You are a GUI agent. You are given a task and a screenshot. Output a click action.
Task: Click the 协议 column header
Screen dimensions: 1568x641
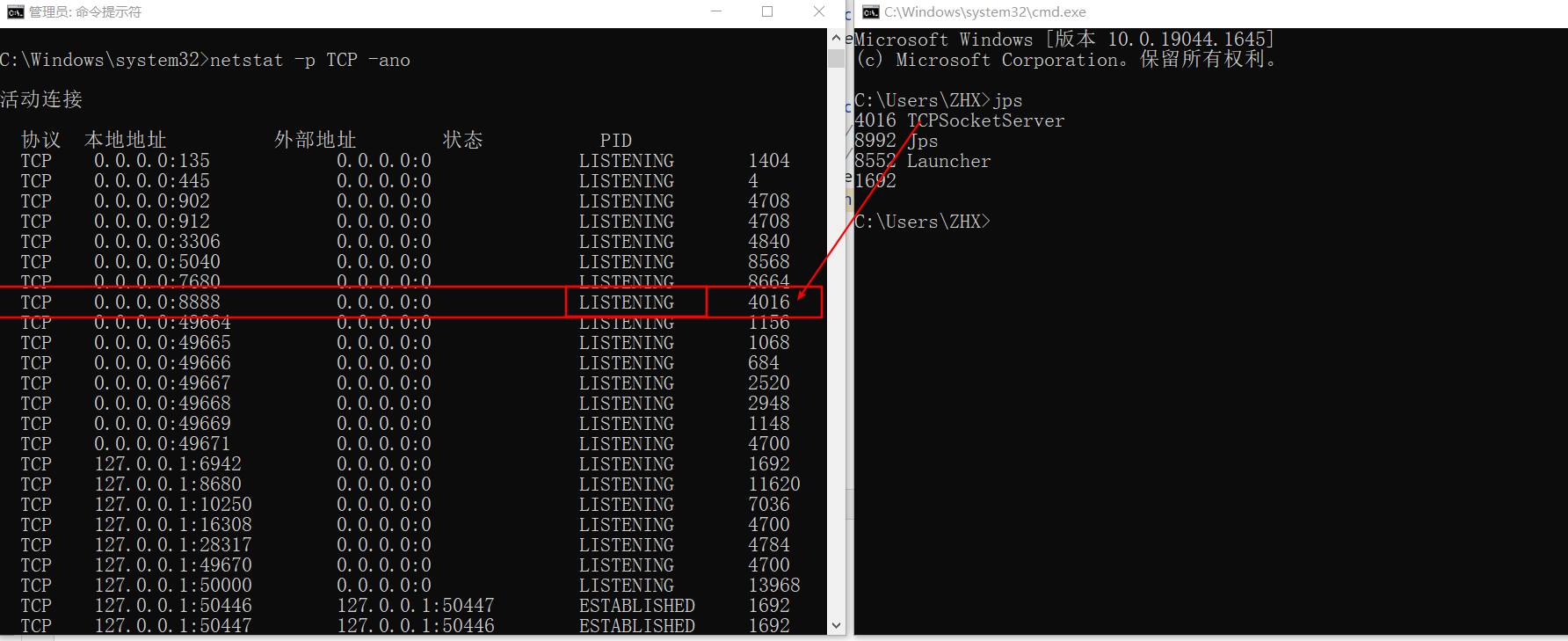[x=41, y=140]
